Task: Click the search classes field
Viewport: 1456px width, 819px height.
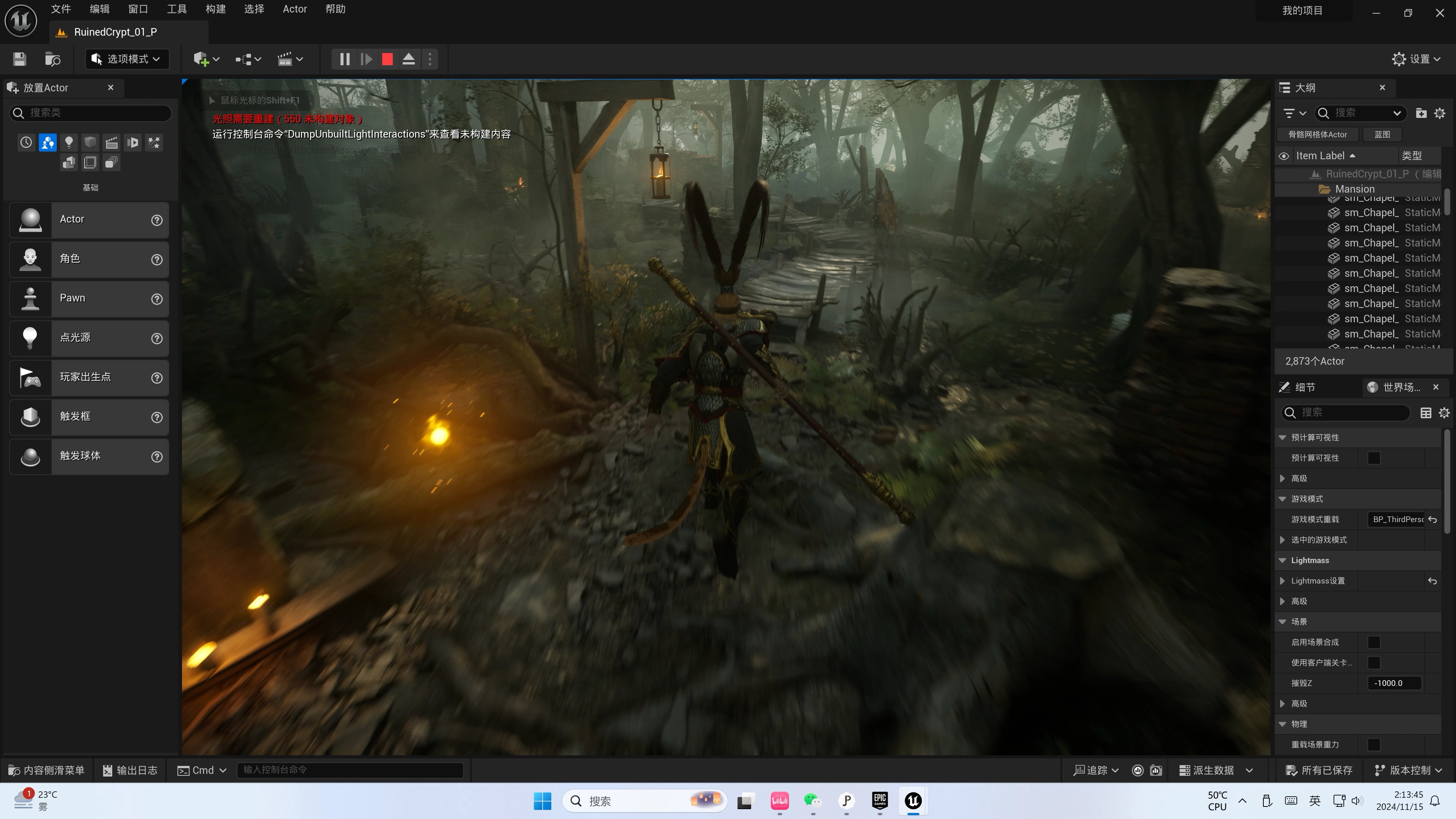Action: [91, 113]
